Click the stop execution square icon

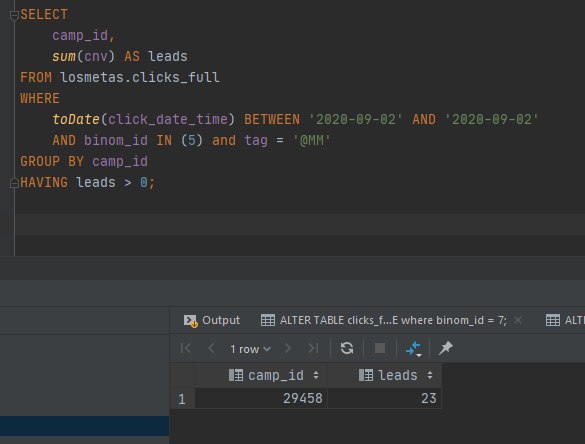pyautogui.click(x=380, y=348)
